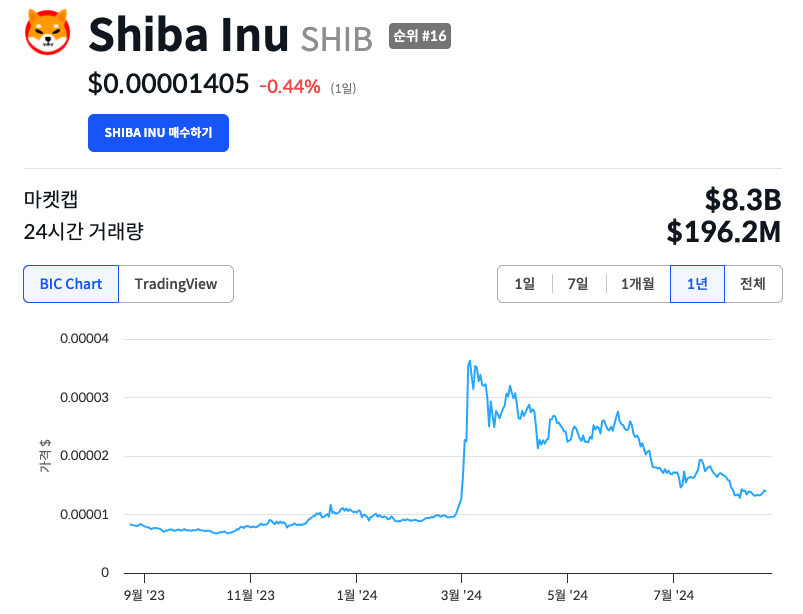Click the 3월 '24 x-axis label
The image size is (803, 614).
[461, 596]
